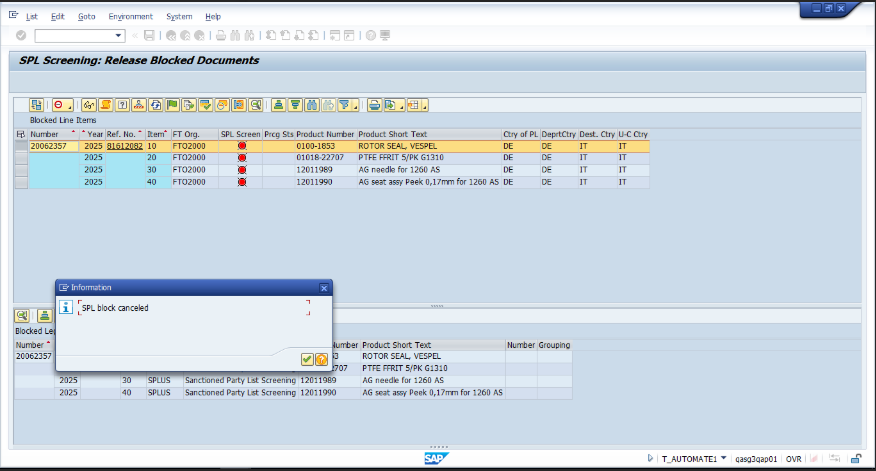Open the Environment menu
876x471 pixels.
(x=130, y=17)
